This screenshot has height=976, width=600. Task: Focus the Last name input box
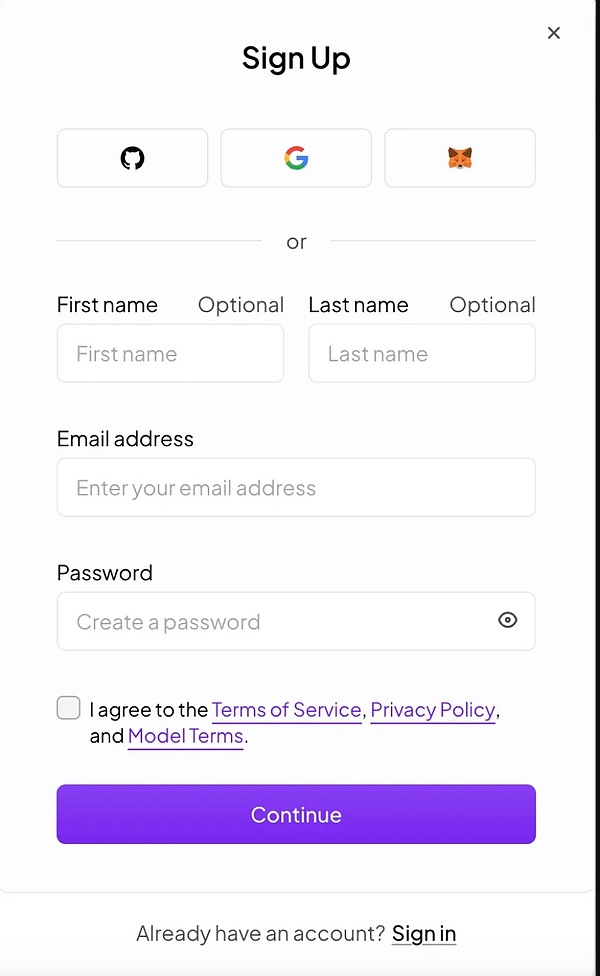422,354
